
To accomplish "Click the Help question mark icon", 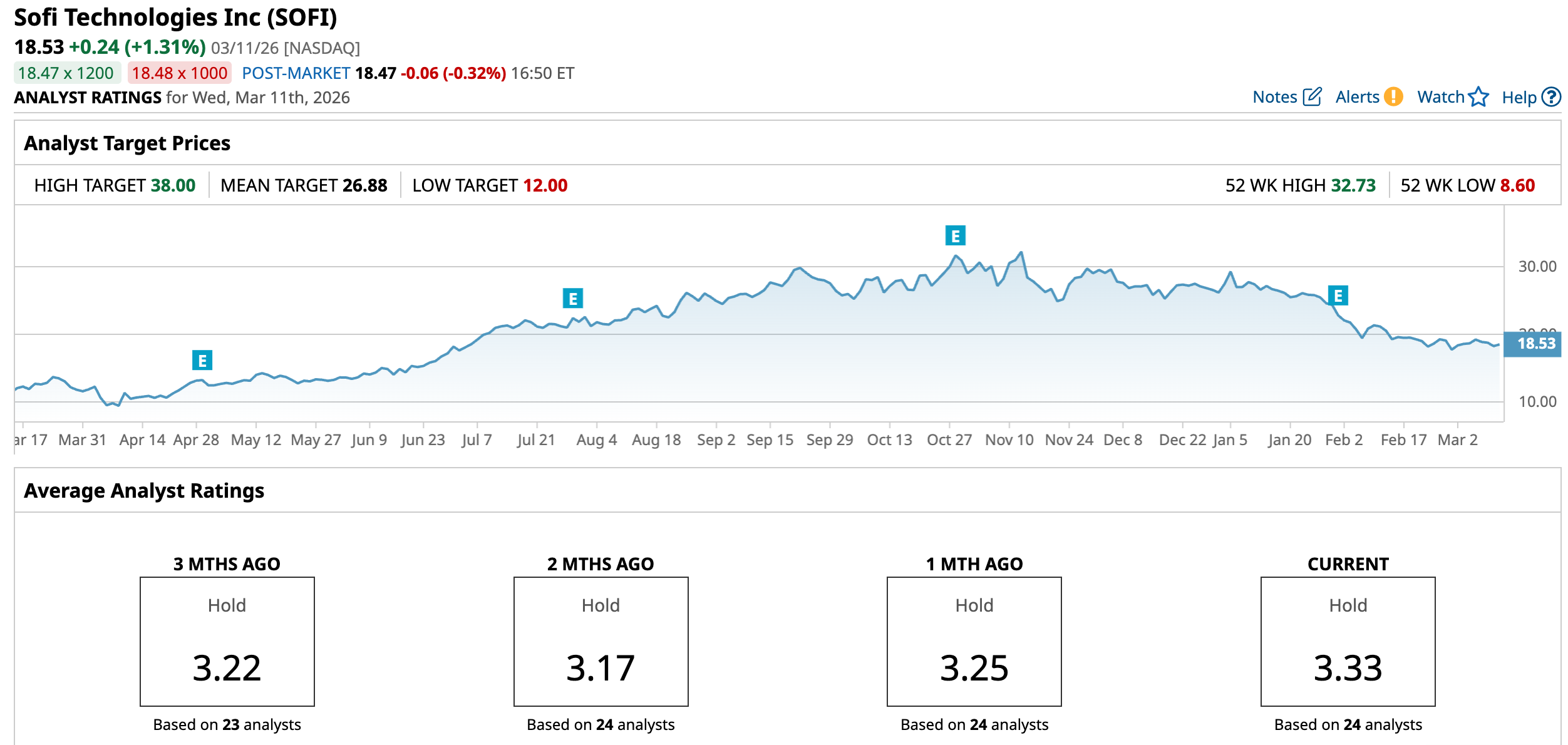I will click(x=1551, y=97).
